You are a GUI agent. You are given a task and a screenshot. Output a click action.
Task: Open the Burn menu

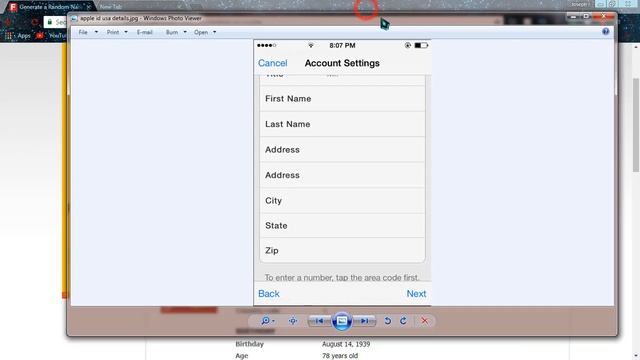[172, 32]
